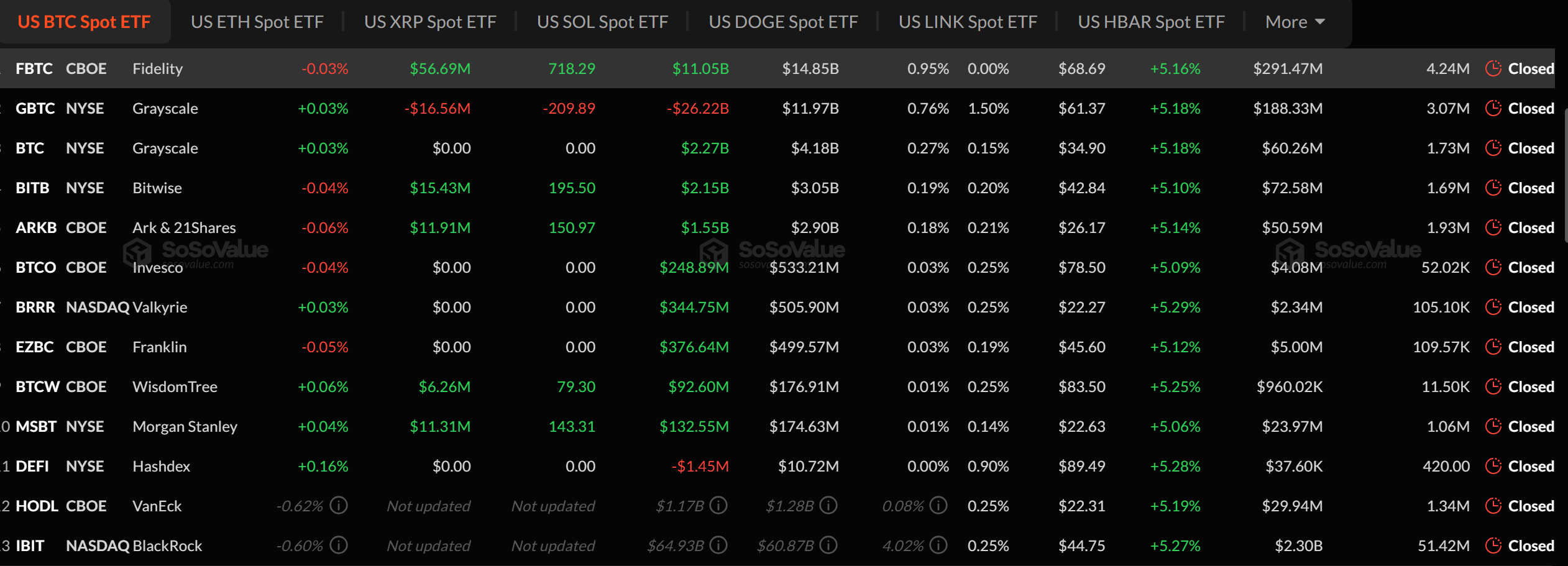Click the info icon next to HODL's -0.62% change
Screen dimensions: 1568x566
tap(338, 506)
